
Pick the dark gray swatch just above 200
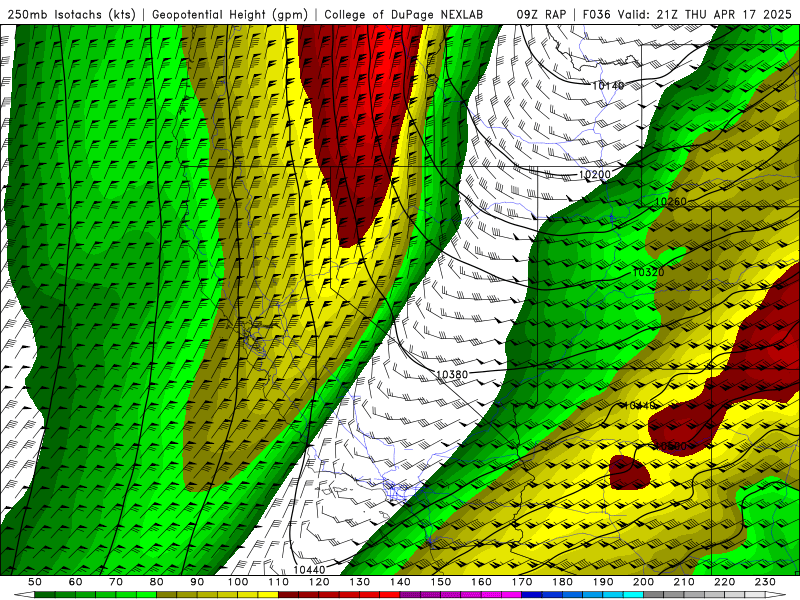[654, 595]
